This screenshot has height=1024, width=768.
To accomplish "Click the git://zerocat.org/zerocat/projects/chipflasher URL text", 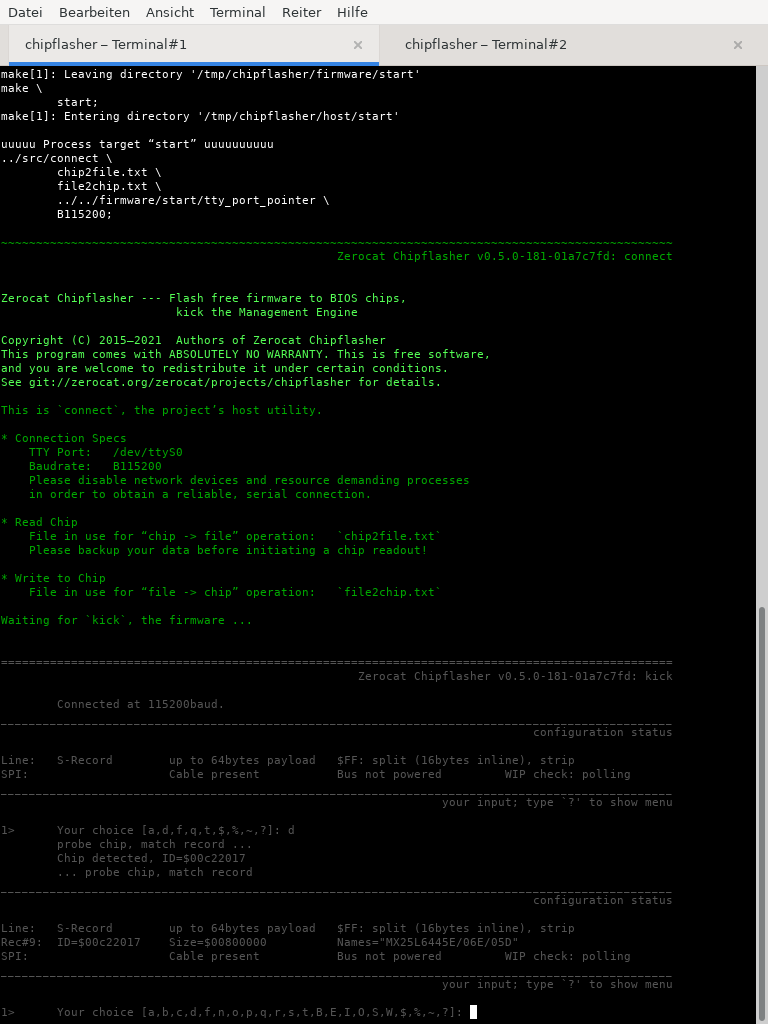I will click(x=189, y=382).
